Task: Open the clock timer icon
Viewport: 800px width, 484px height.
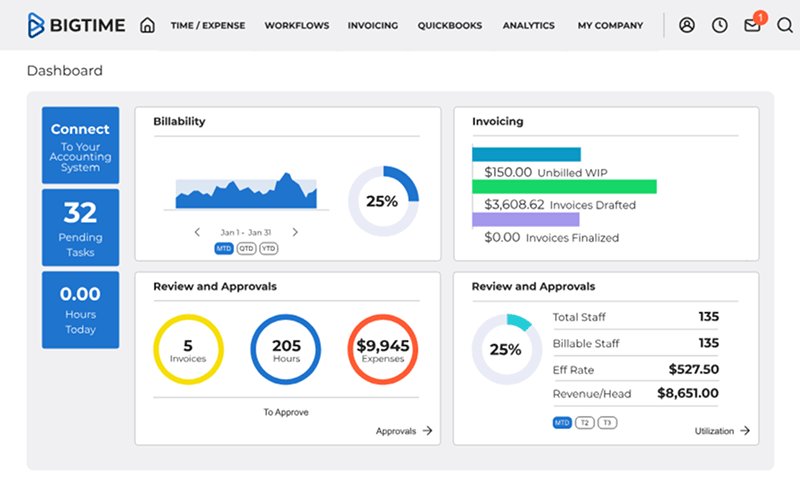Action: 719,25
